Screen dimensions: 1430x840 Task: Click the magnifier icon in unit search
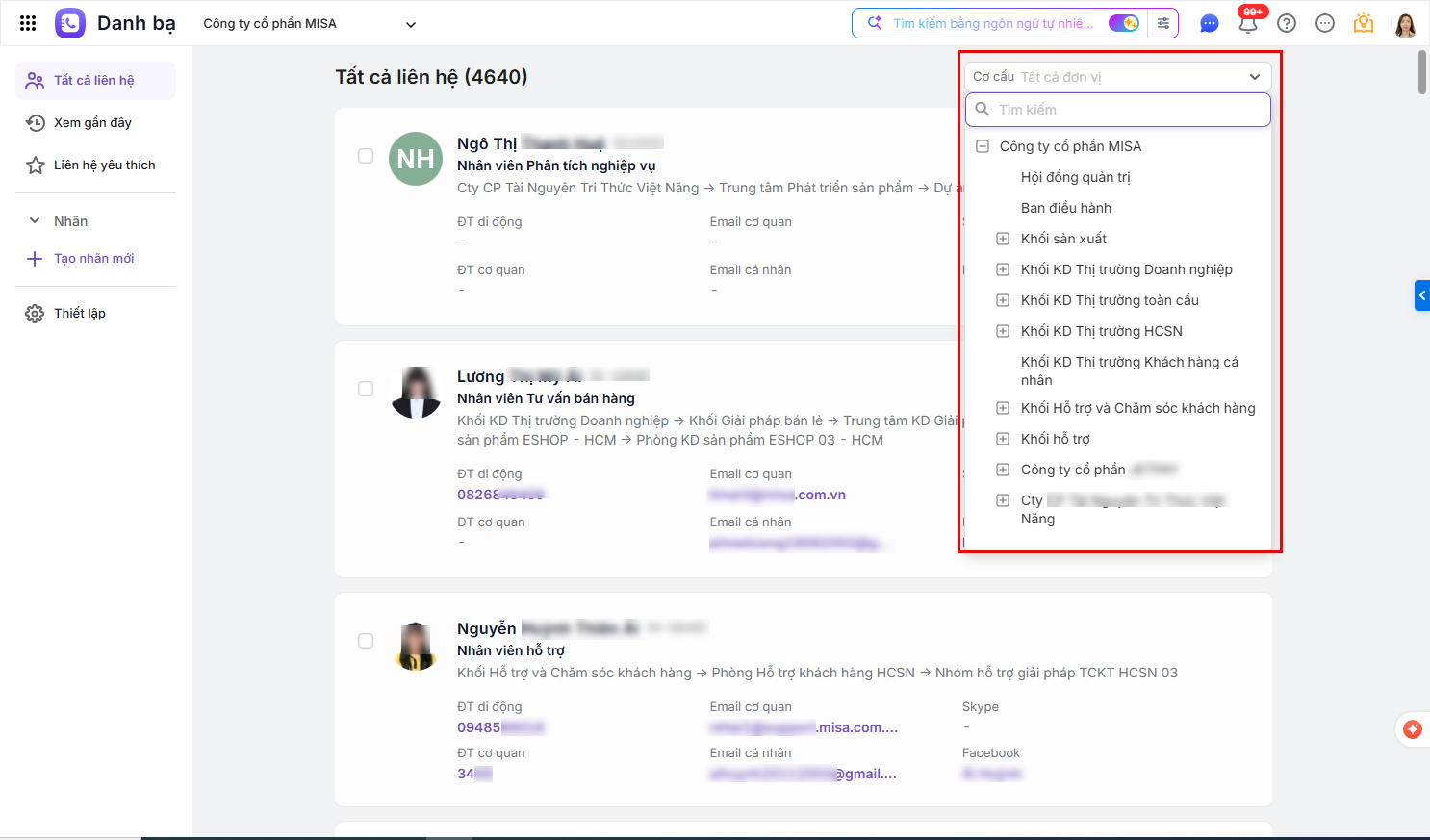983,110
